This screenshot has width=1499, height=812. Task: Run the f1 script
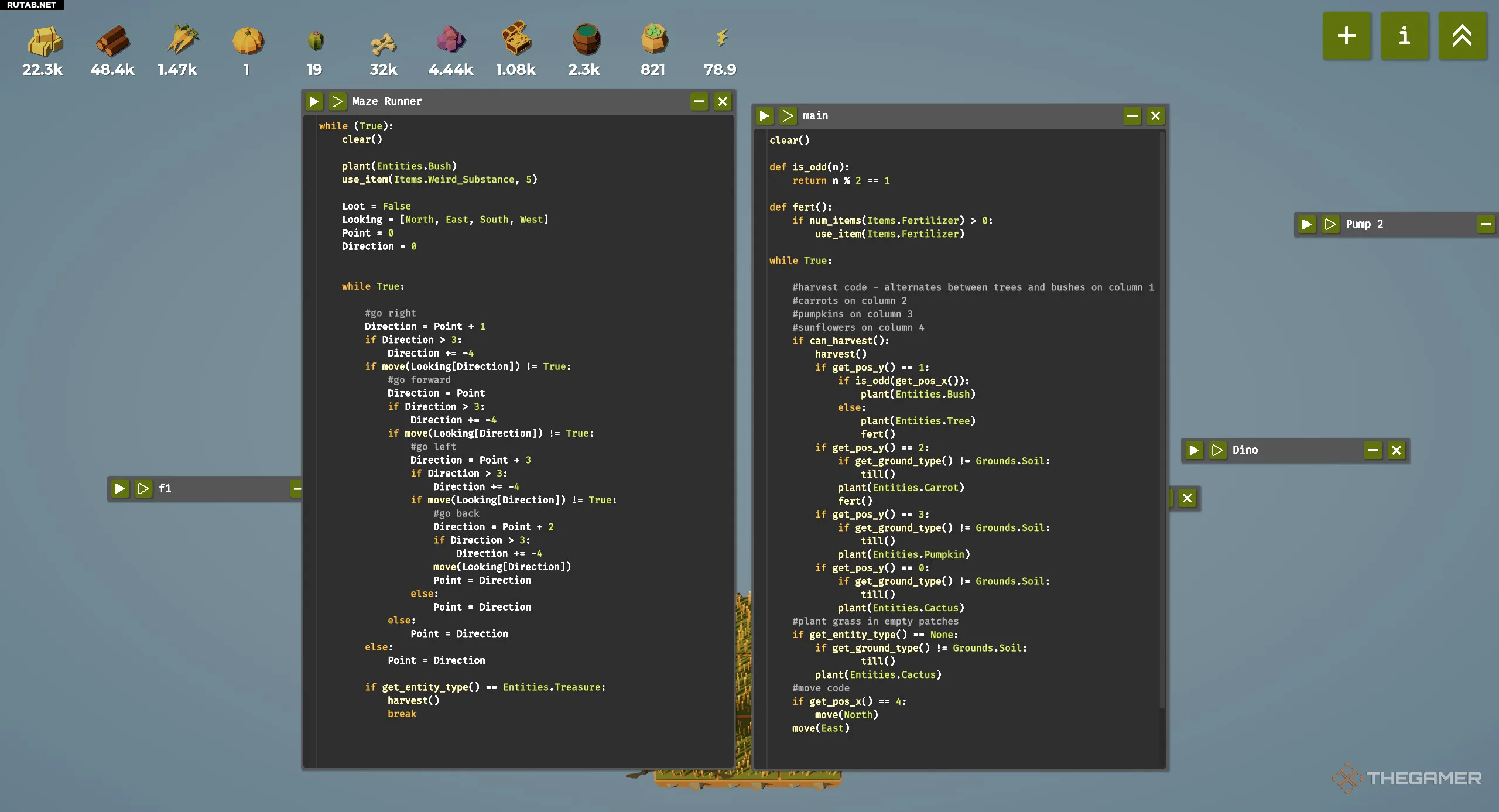pyautogui.click(x=119, y=489)
